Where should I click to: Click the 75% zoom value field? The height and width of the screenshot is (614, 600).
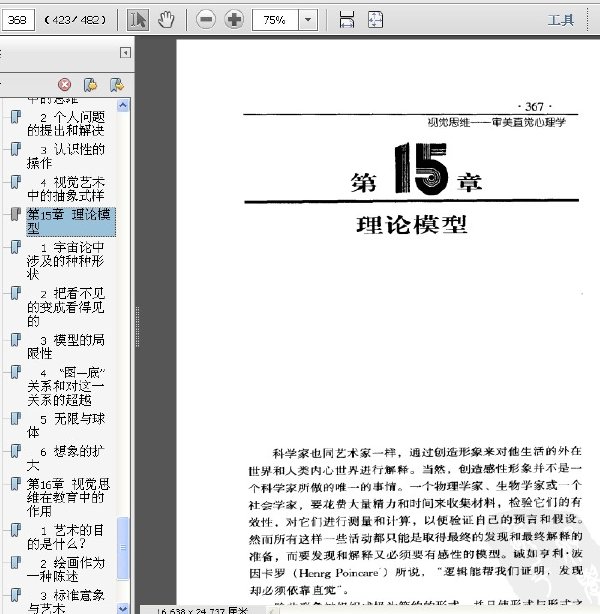[x=275, y=20]
